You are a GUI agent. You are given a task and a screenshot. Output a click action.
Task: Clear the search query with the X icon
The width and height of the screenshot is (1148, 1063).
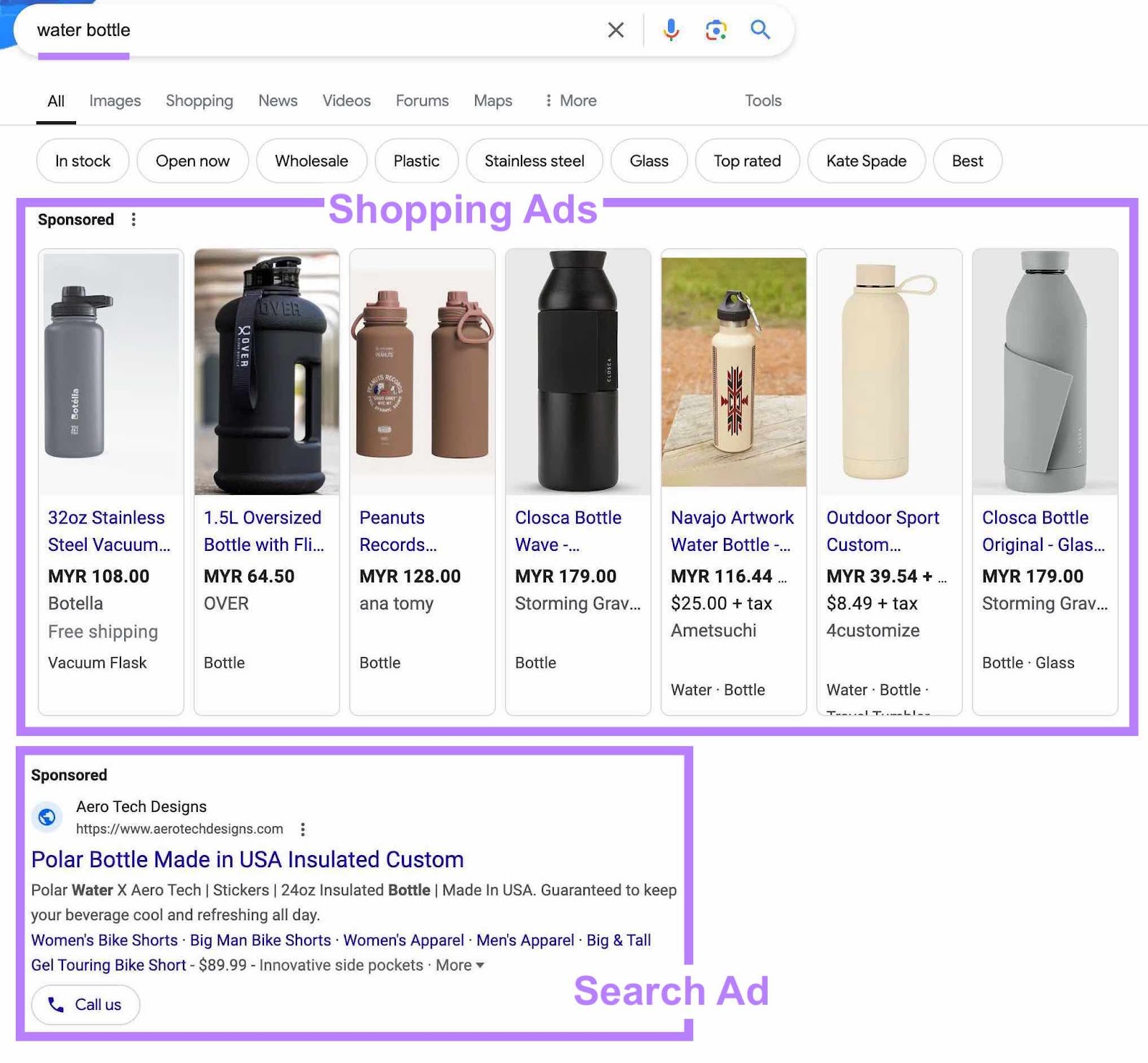(616, 30)
